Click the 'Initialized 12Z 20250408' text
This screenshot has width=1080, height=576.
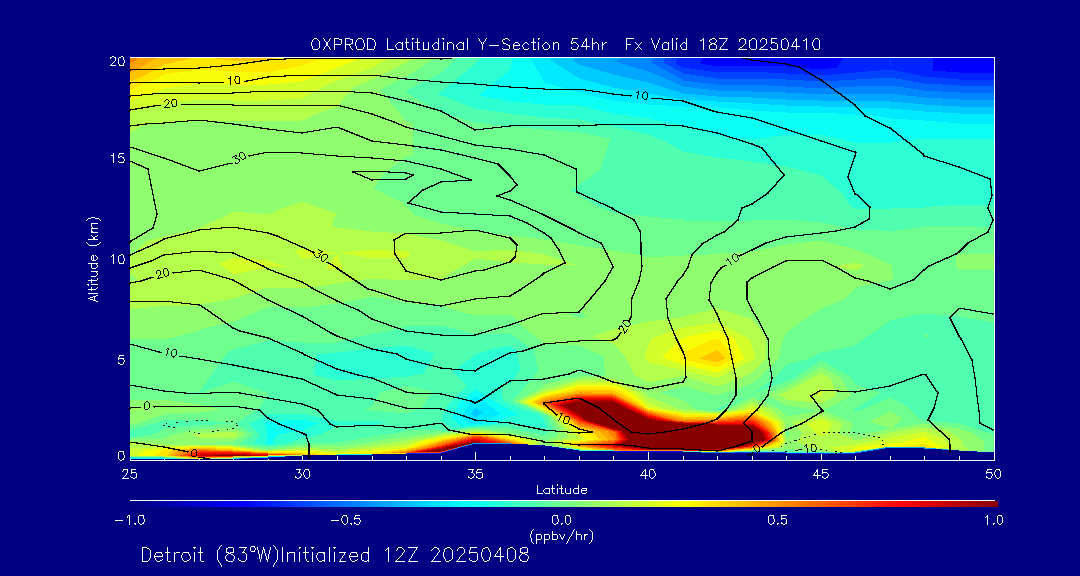tap(405, 555)
